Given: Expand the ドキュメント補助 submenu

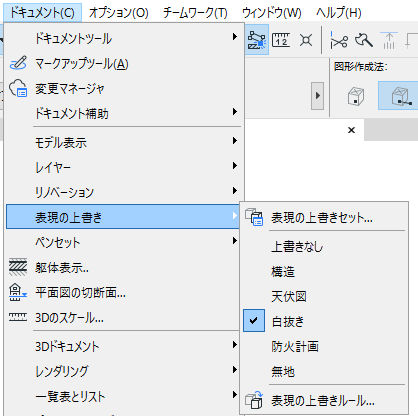Looking at the screenshot, I should click(x=123, y=113).
